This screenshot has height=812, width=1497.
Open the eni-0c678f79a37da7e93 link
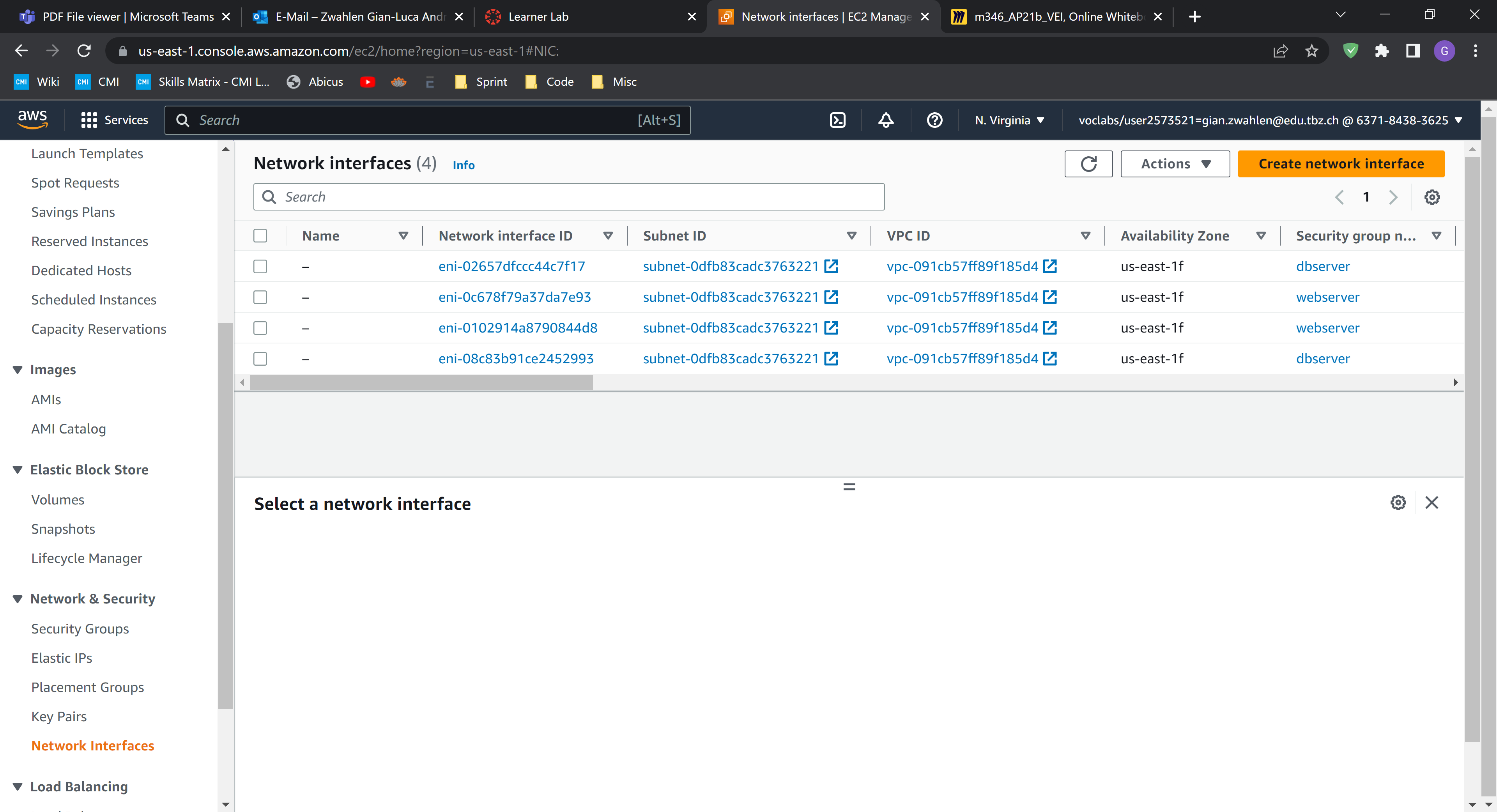[x=514, y=297]
